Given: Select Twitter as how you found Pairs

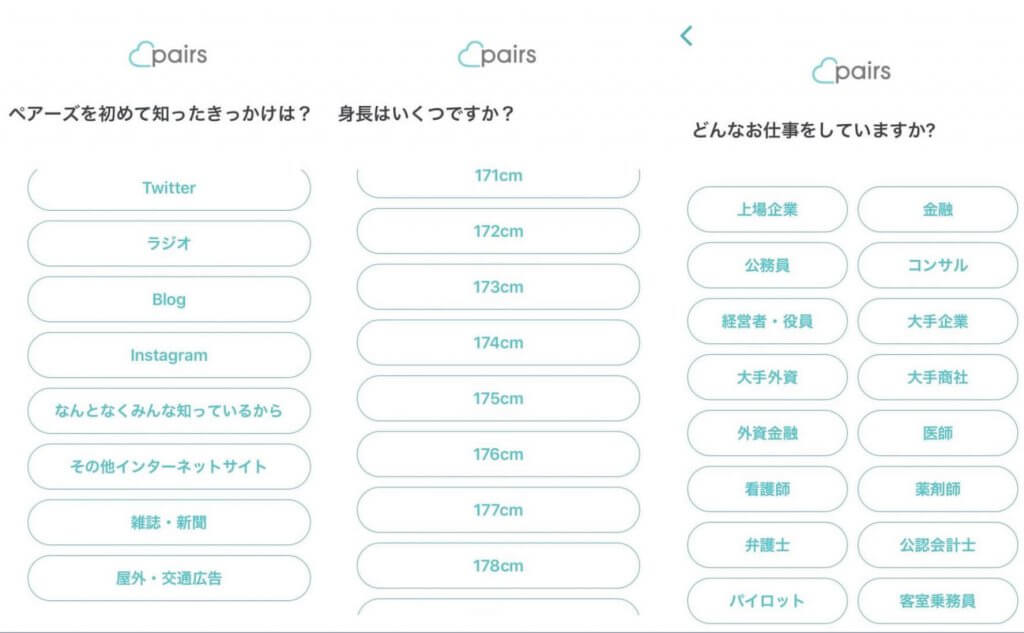Looking at the screenshot, I should [168, 188].
